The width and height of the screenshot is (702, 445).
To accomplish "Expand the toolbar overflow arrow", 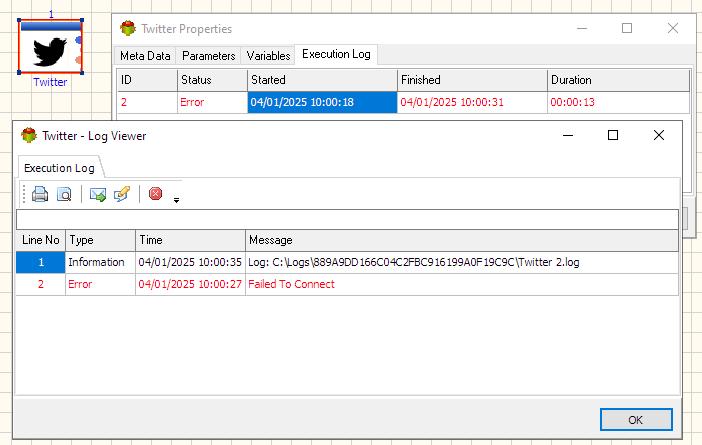I will pos(176,200).
